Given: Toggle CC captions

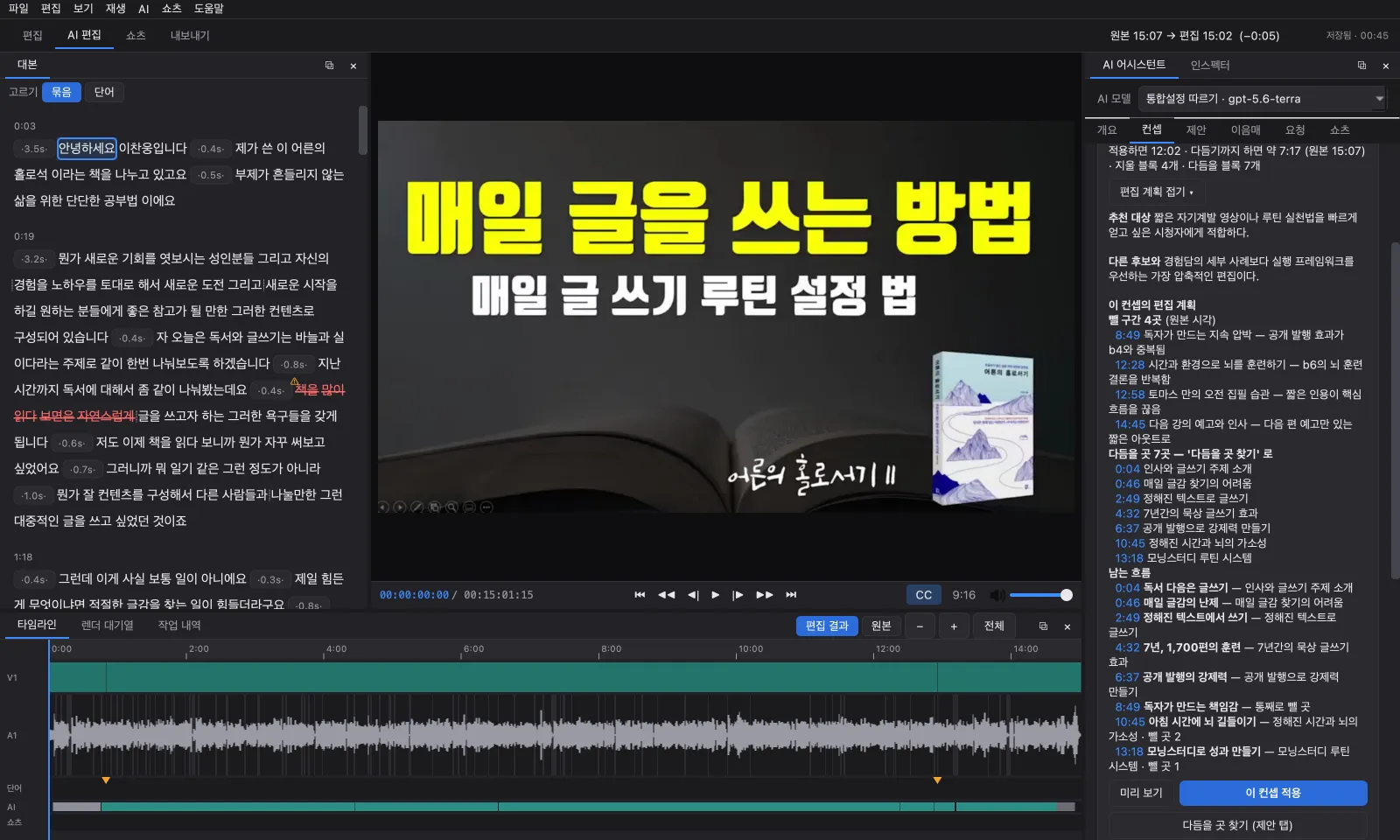Looking at the screenshot, I should click(x=924, y=595).
